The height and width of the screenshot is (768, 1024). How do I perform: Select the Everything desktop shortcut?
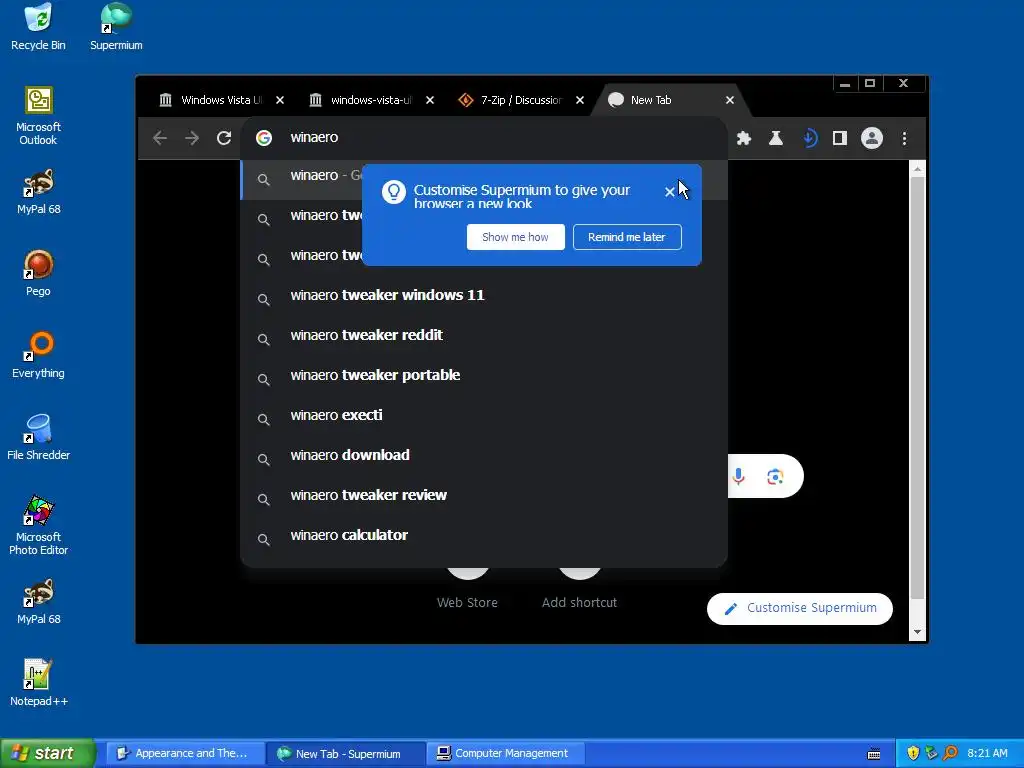[38, 355]
